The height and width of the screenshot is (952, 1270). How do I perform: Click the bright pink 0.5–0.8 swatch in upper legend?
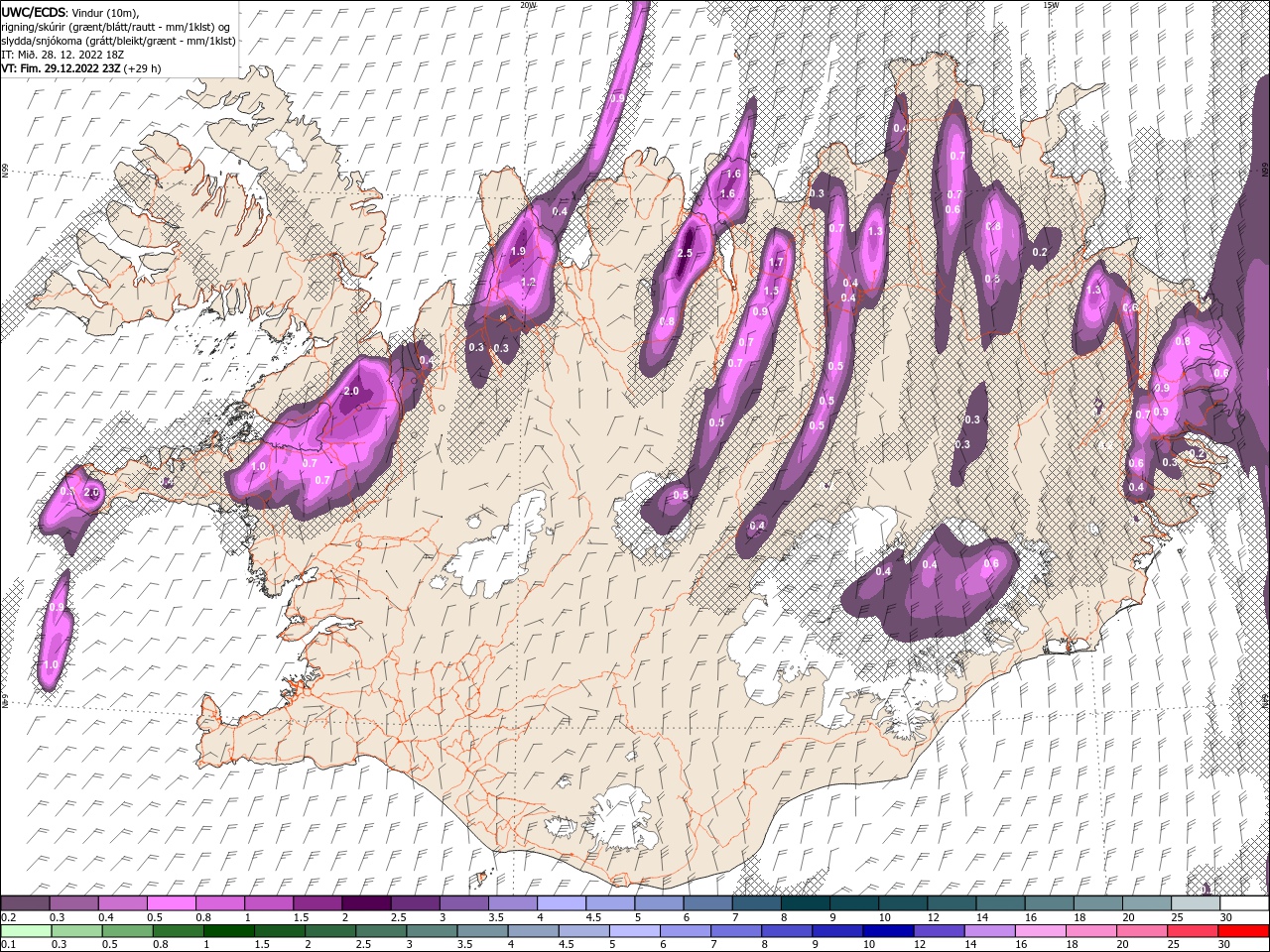tap(172, 903)
